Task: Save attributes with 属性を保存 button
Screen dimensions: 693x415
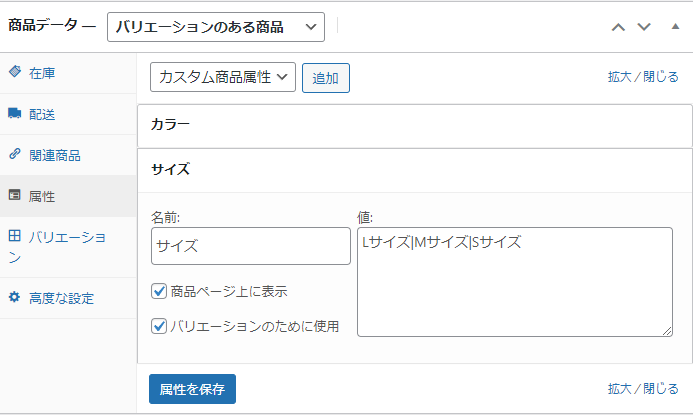Action: 192,389
